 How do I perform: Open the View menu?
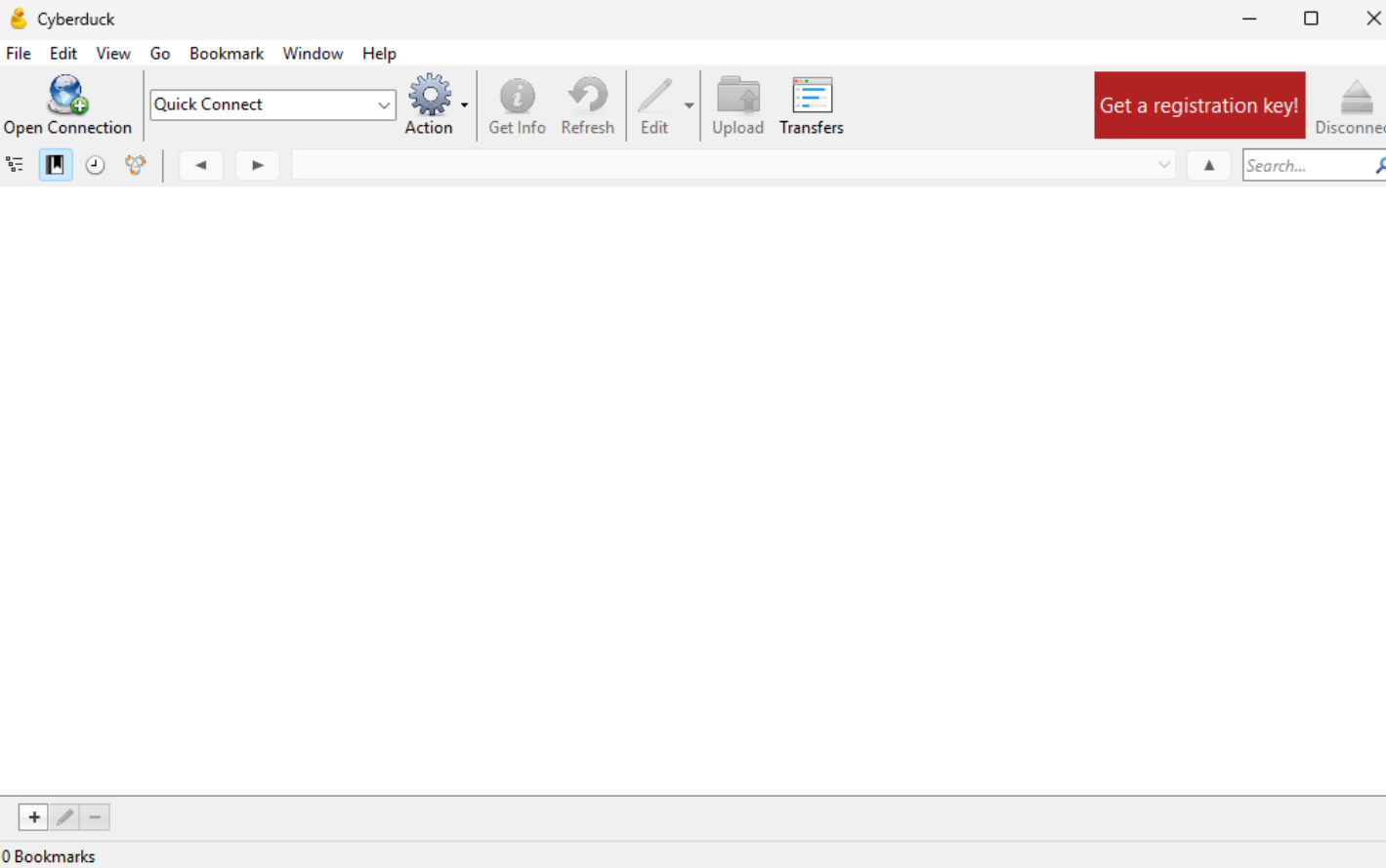[x=113, y=54]
